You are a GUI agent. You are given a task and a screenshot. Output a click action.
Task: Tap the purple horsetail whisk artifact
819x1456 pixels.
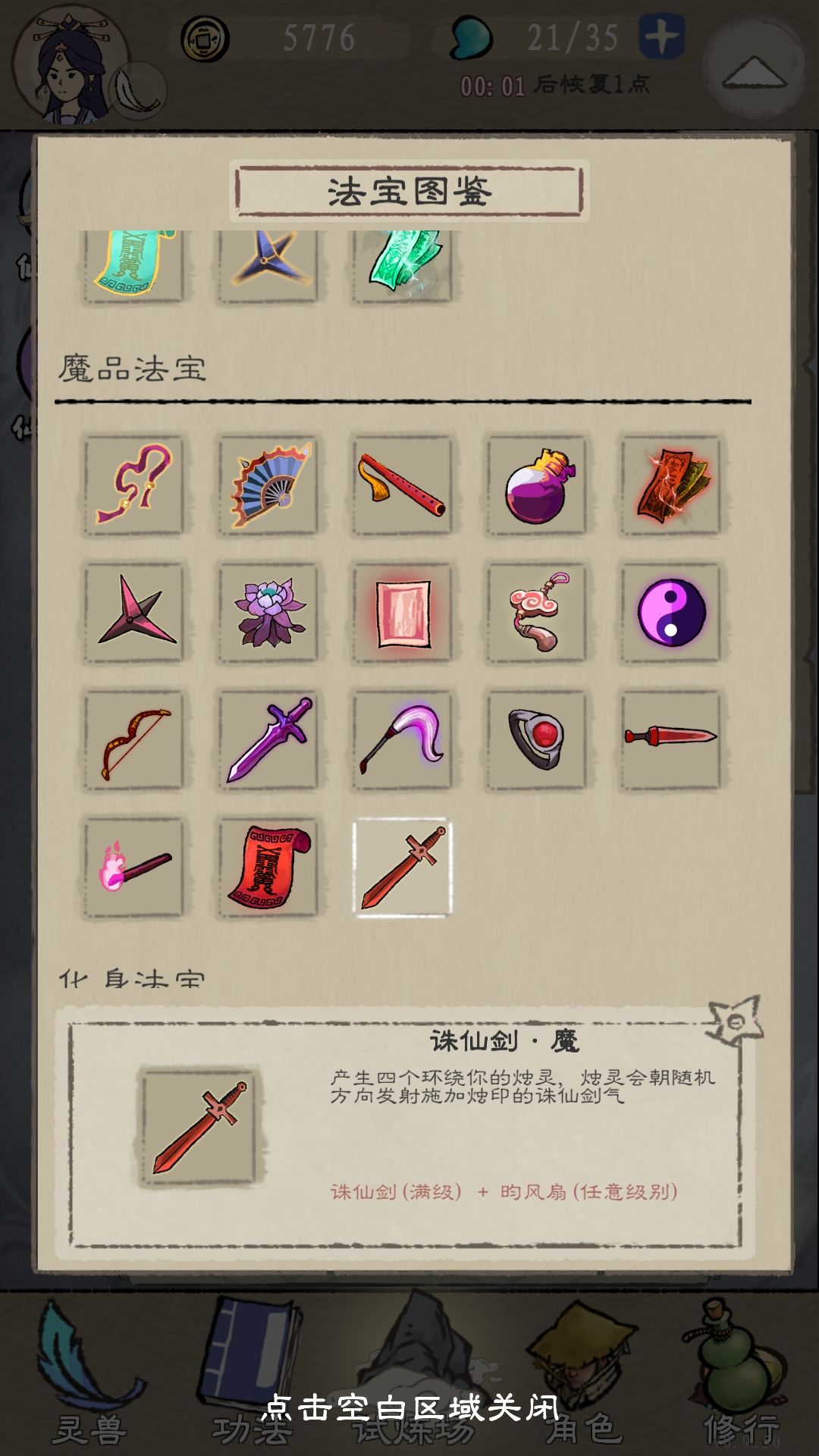coord(403,740)
